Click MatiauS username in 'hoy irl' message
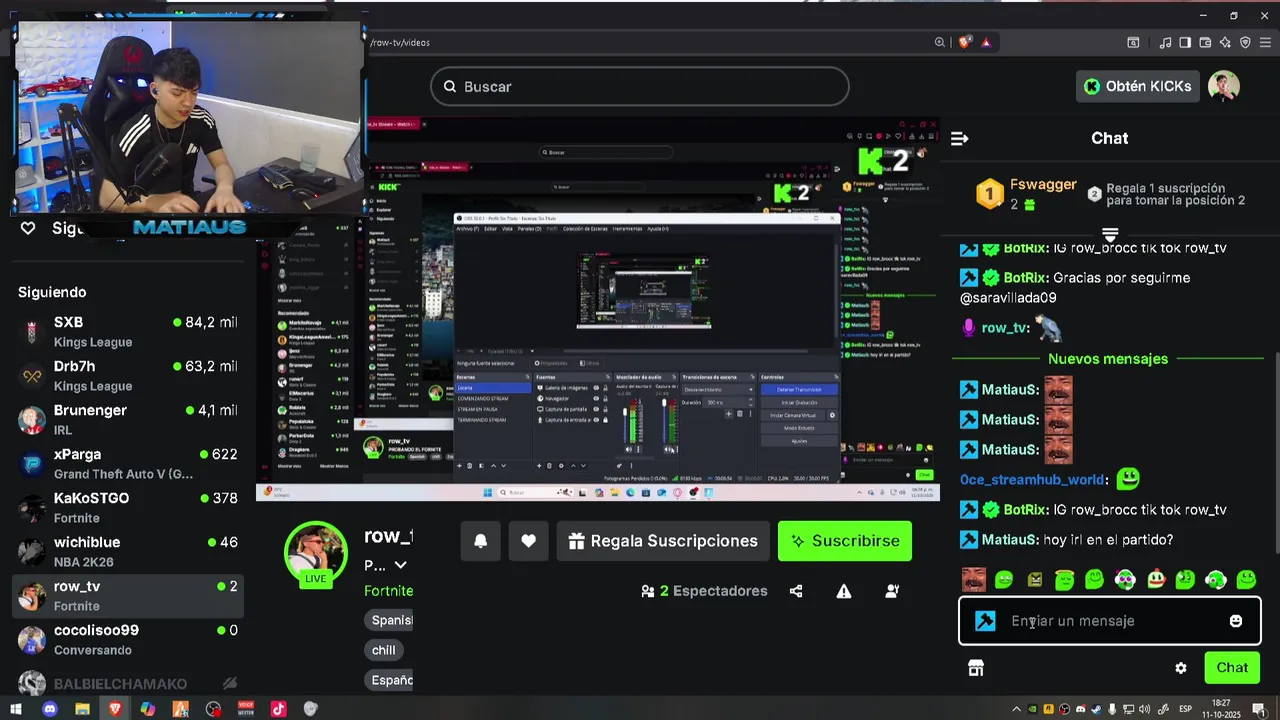The height and width of the screenshot is (720, 1280). (1010, 540)
